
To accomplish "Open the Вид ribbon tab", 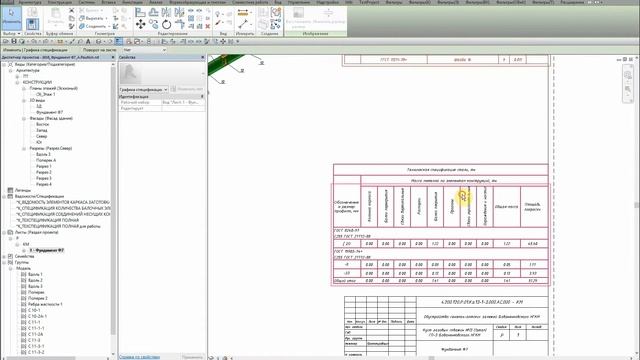I will (x=278, y=2).
